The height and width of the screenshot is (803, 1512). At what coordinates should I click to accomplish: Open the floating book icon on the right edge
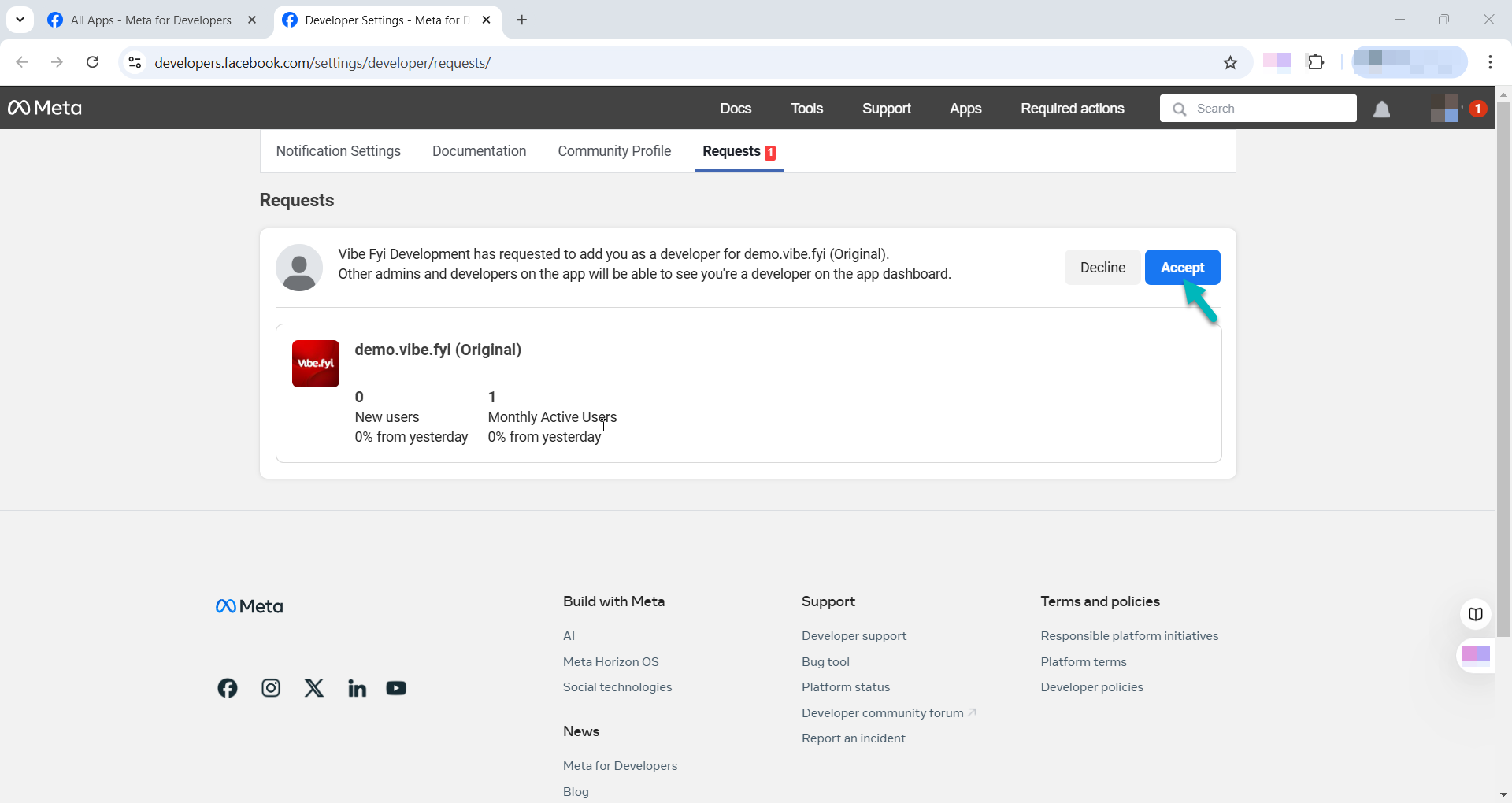1476,614
